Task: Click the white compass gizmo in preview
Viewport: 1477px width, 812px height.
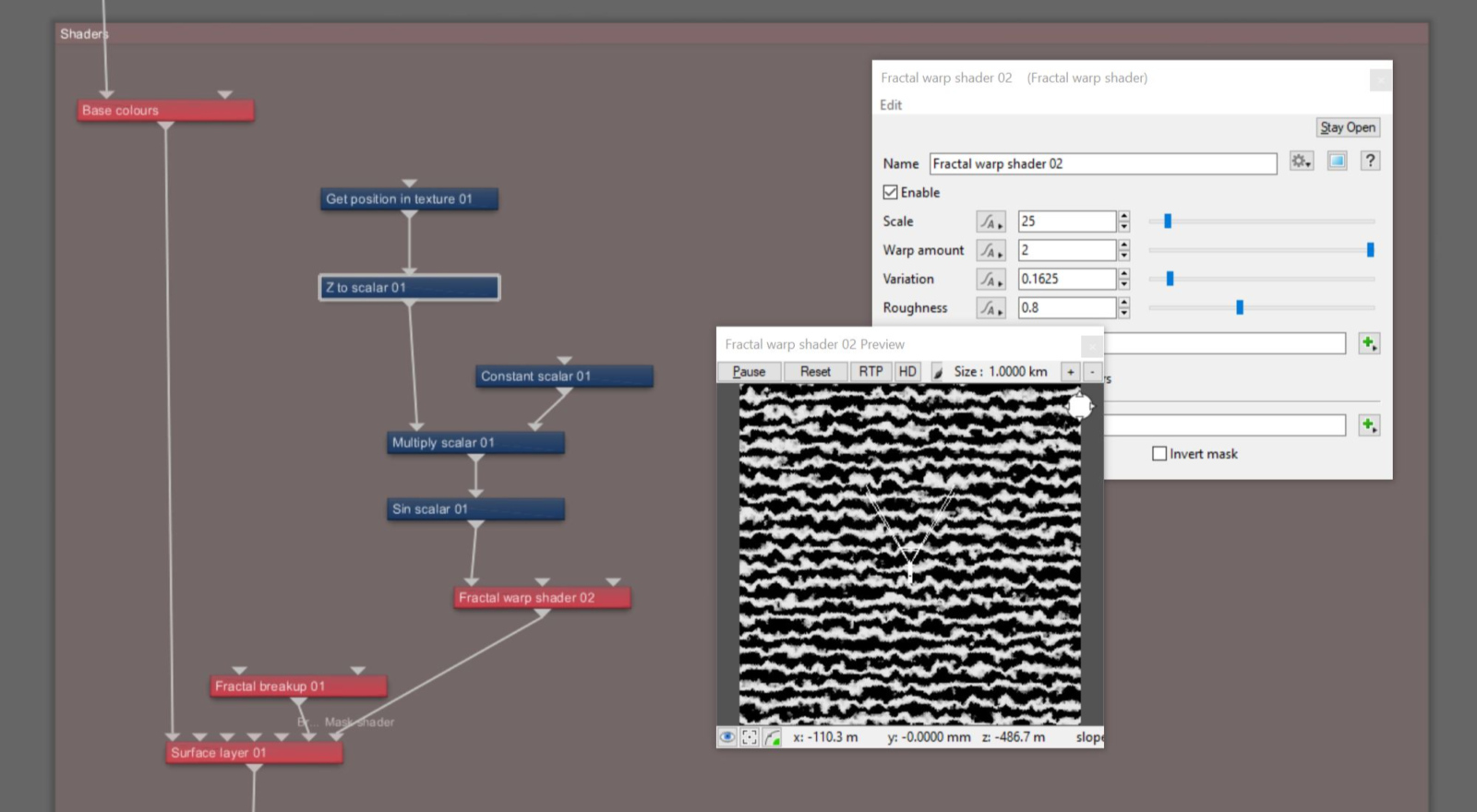Action: pyautogui.click(x=1080, y=405)
